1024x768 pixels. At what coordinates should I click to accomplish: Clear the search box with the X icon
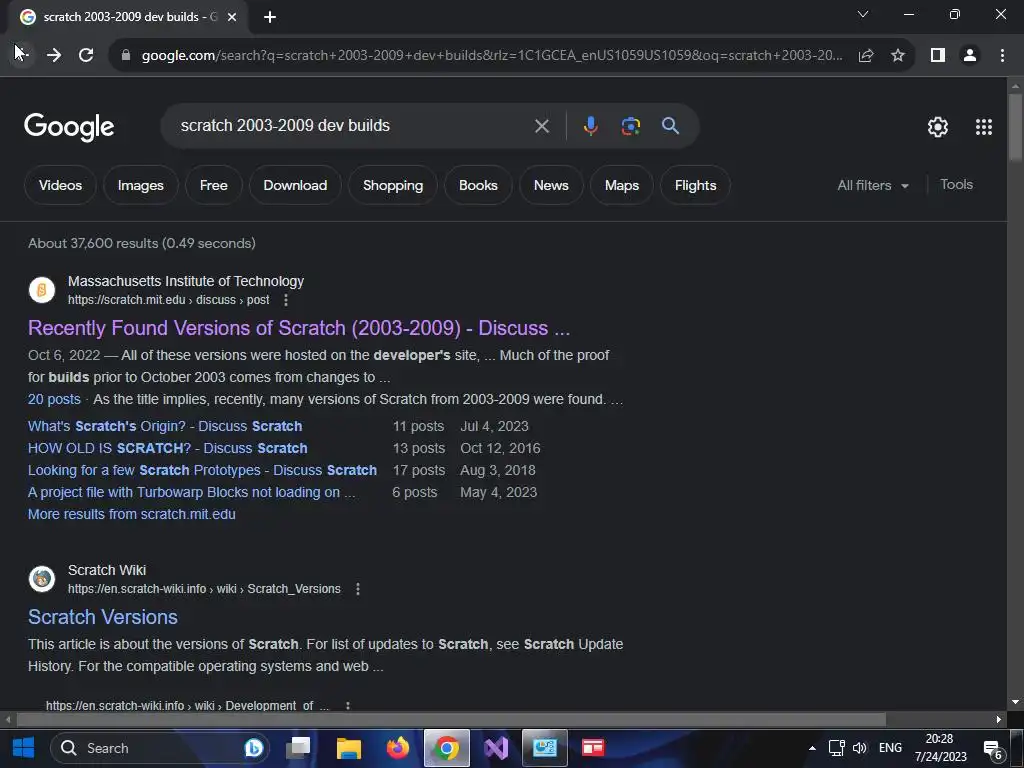tap(541, 126)
